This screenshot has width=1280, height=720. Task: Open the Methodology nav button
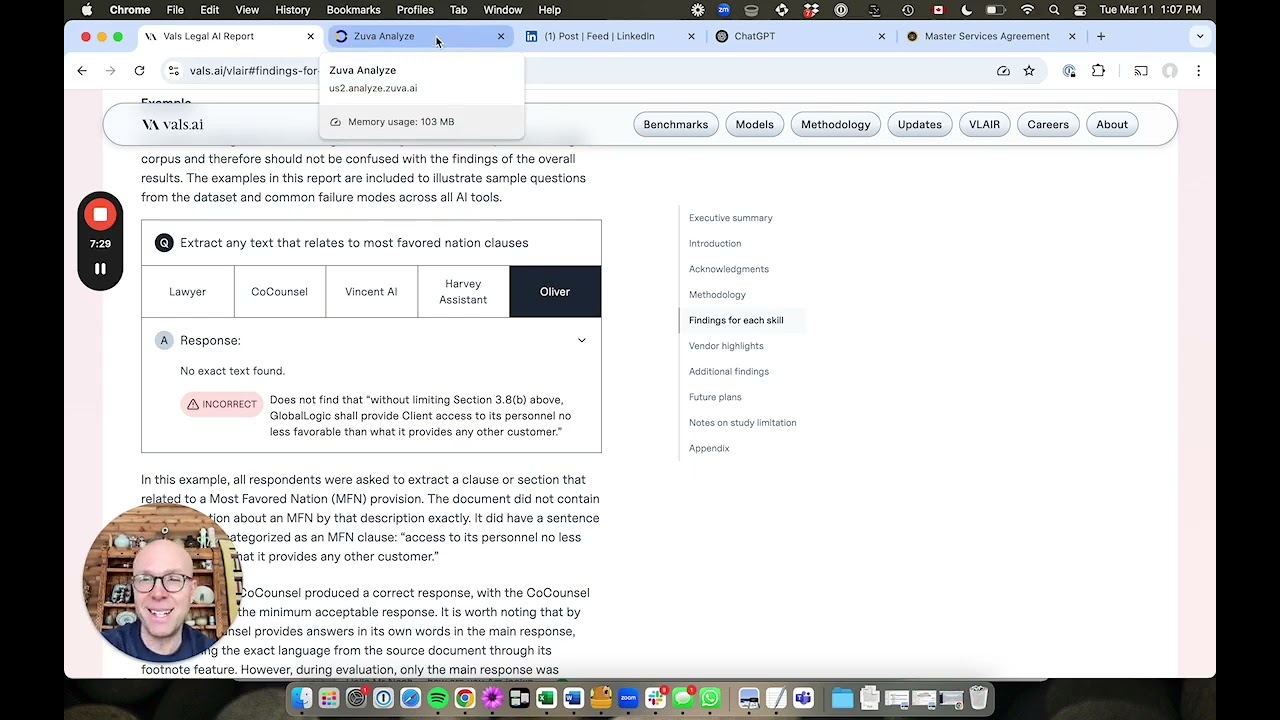pos(836,125)
